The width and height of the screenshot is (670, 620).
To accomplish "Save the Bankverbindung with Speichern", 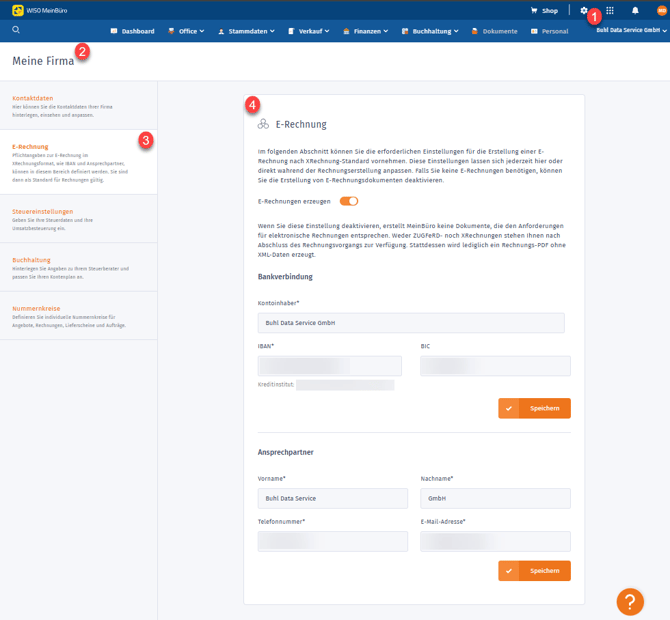I will pyautogui.click(x=535, y=408).
